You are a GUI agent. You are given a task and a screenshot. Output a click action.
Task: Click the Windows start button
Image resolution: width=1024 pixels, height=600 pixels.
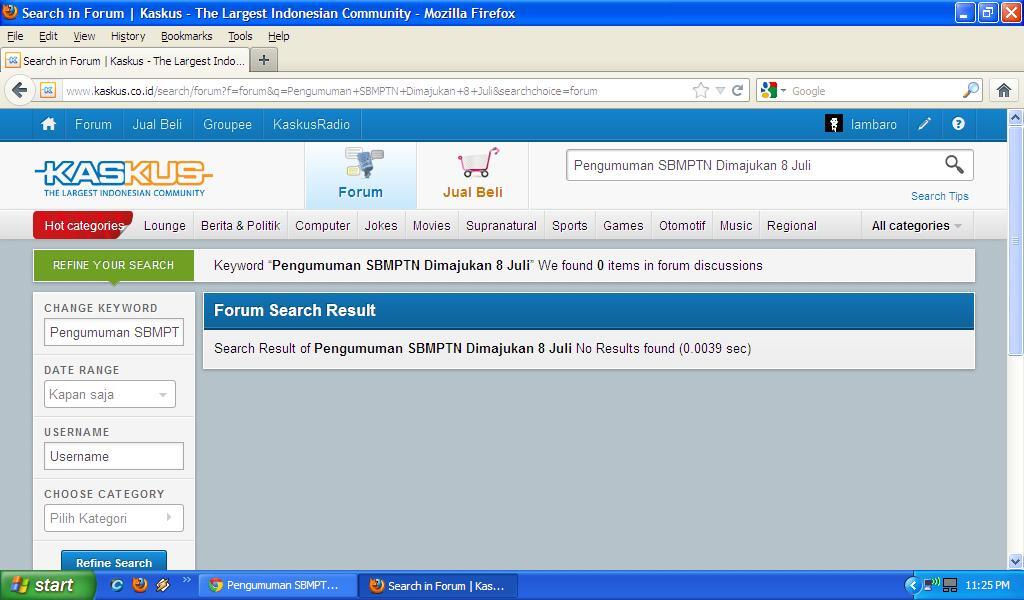pyautogui.click(x=46, y=585)
